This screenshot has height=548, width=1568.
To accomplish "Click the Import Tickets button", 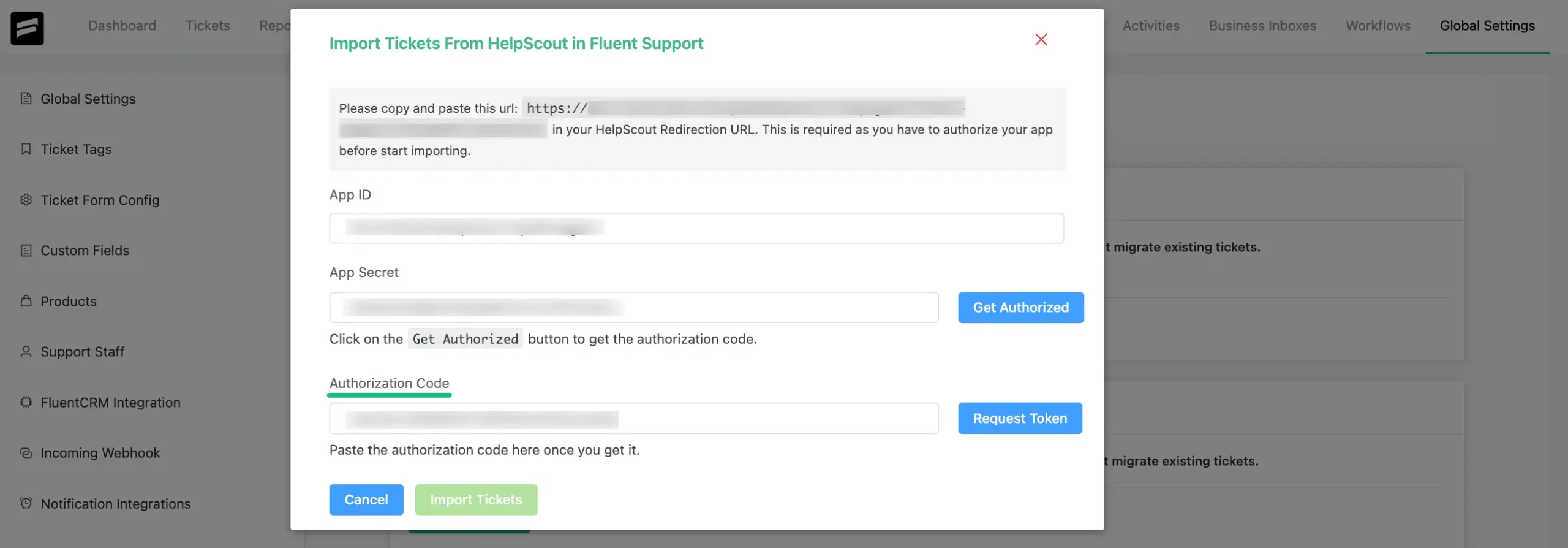I will pos(476,500).
